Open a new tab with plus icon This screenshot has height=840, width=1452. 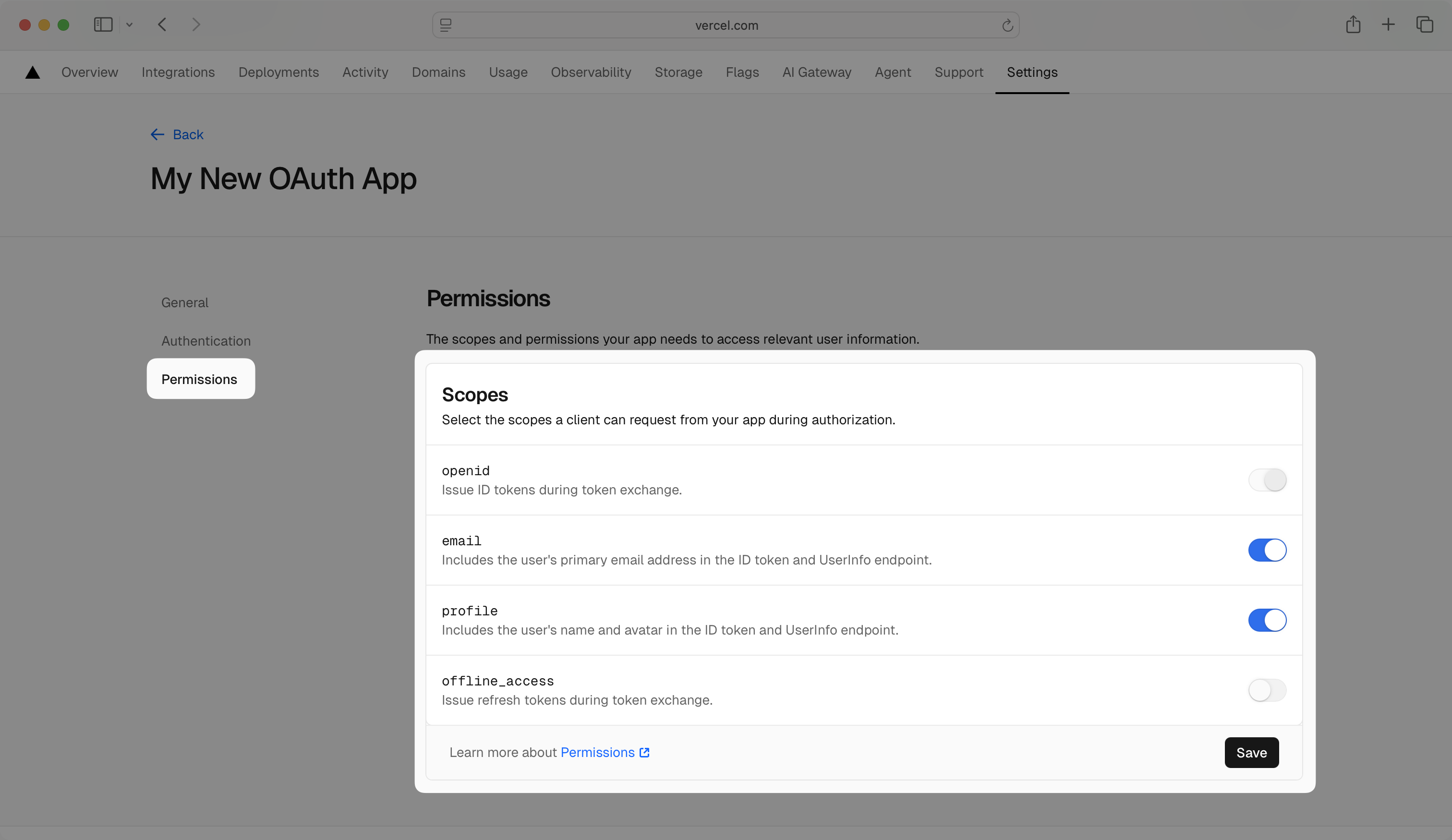(x=1388, y=25)
